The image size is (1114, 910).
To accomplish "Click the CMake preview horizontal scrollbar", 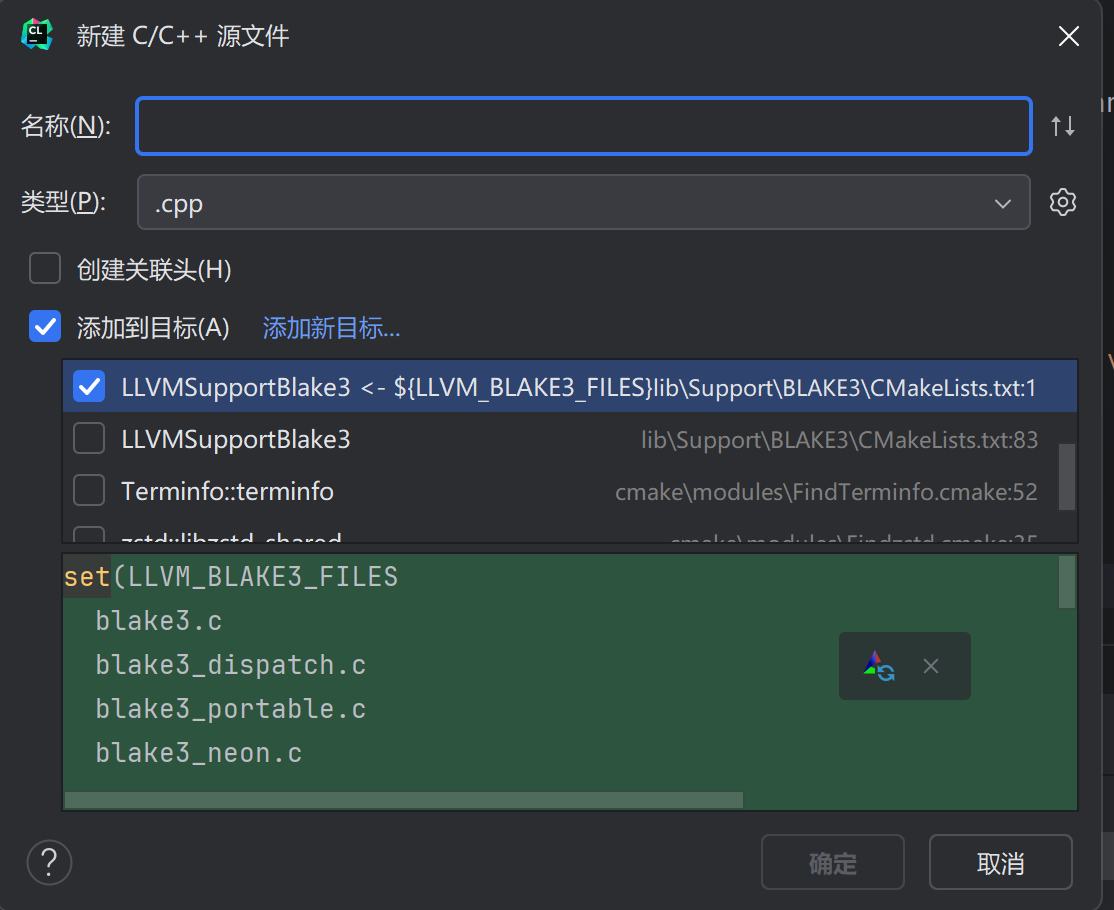I will click(x=404, y=800).
